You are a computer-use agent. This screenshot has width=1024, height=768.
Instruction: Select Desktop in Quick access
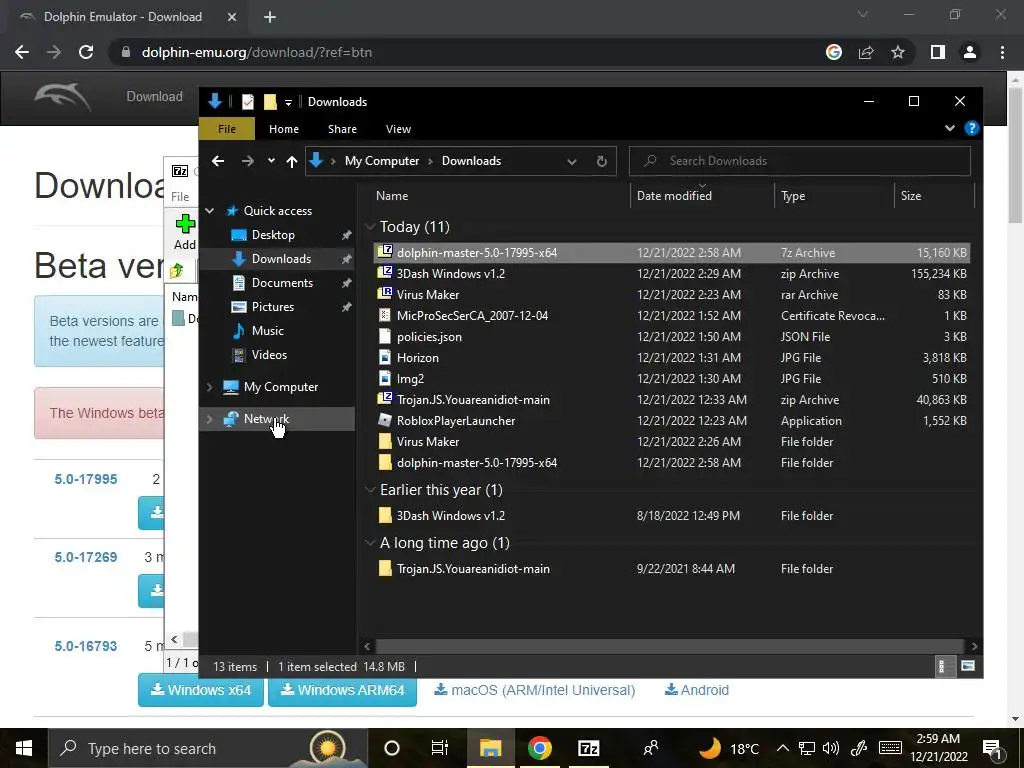point(273,234)
